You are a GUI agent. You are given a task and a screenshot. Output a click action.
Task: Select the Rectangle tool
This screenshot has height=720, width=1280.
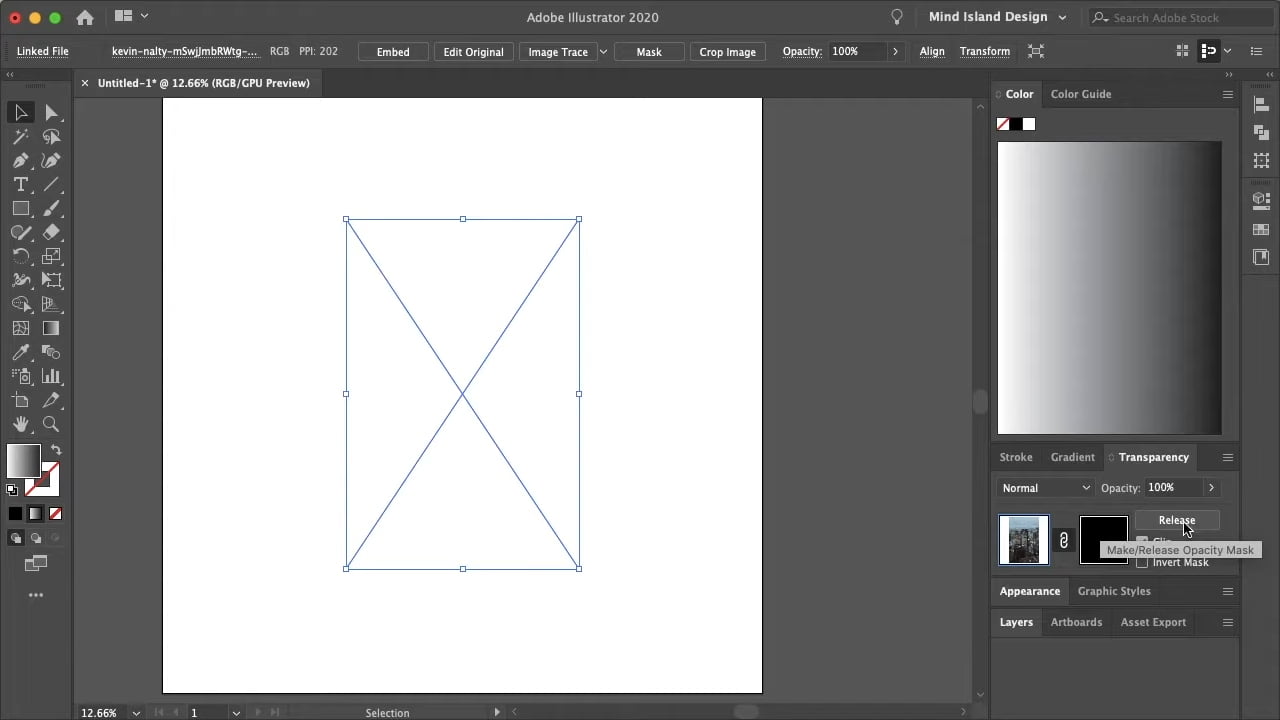tap(21, 208)
